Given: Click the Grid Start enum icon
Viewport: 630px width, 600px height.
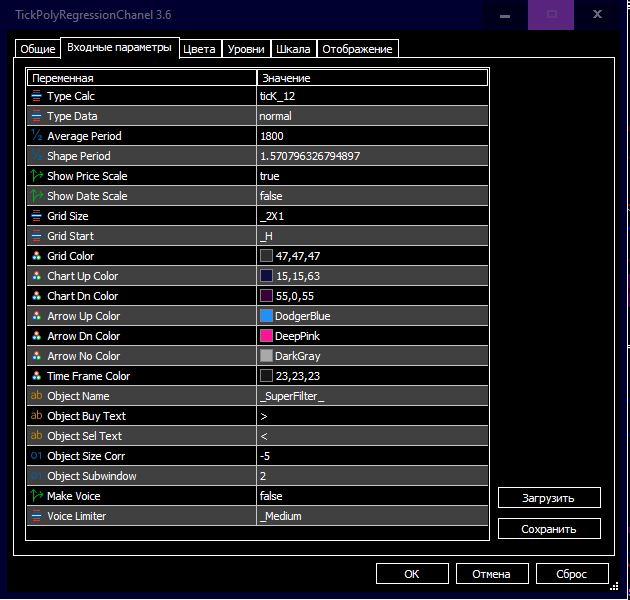Looking at the screenshot, I should [37, 236].
